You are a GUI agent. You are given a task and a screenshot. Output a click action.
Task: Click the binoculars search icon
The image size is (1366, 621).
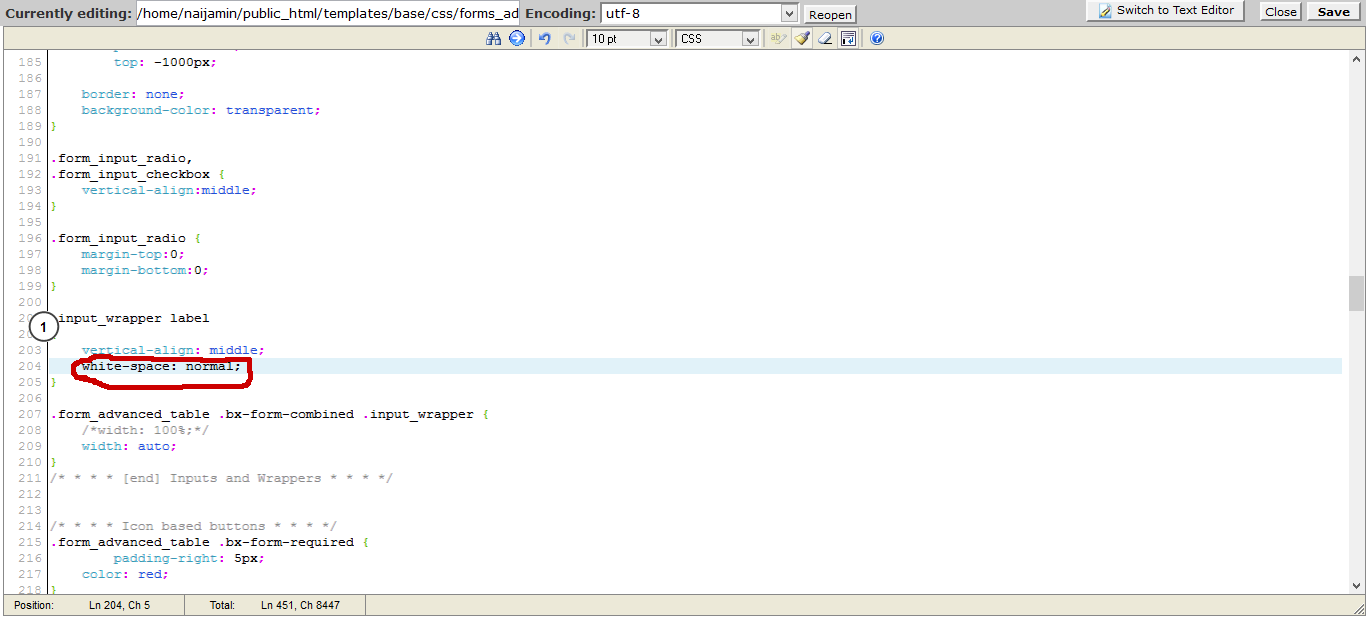[x=493, y=39]
